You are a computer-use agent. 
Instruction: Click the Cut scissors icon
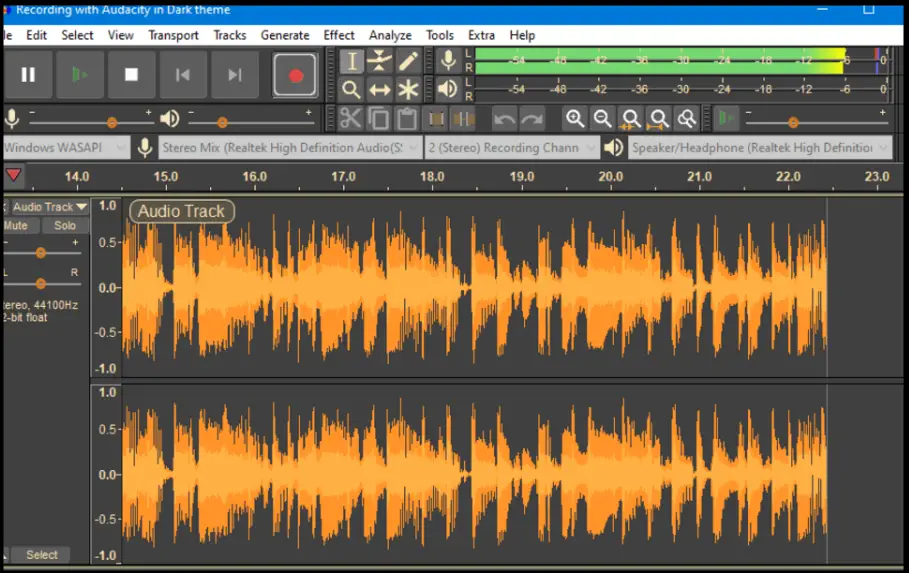coord(350,119)
